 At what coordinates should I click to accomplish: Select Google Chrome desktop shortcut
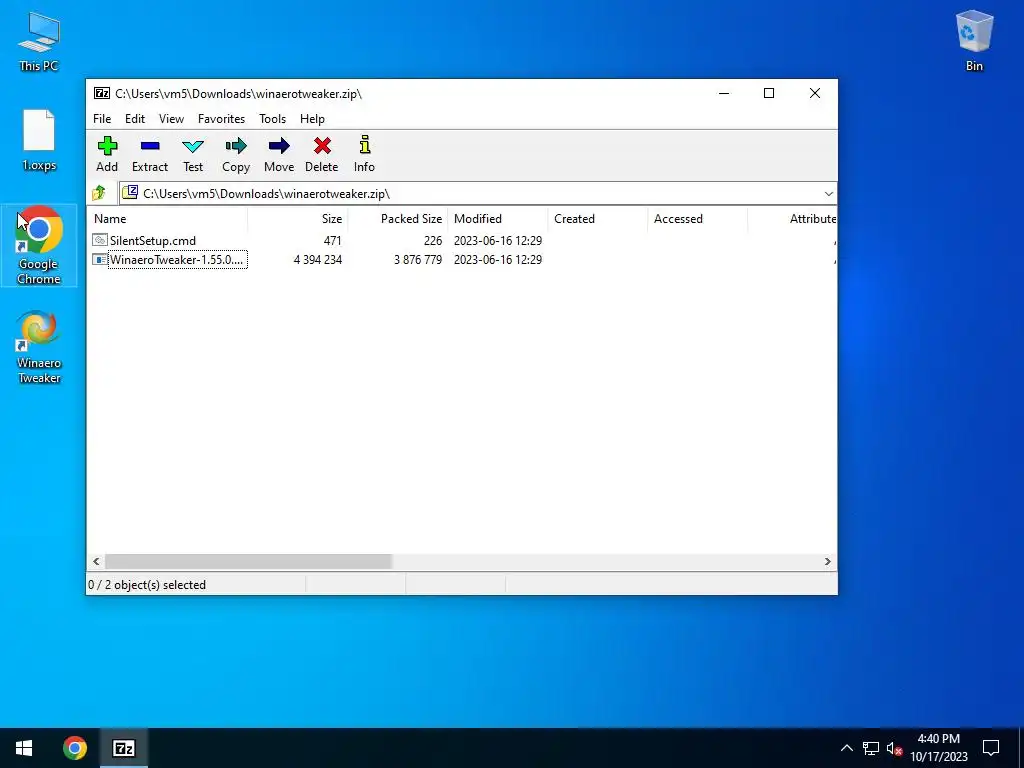coord(39,246)
